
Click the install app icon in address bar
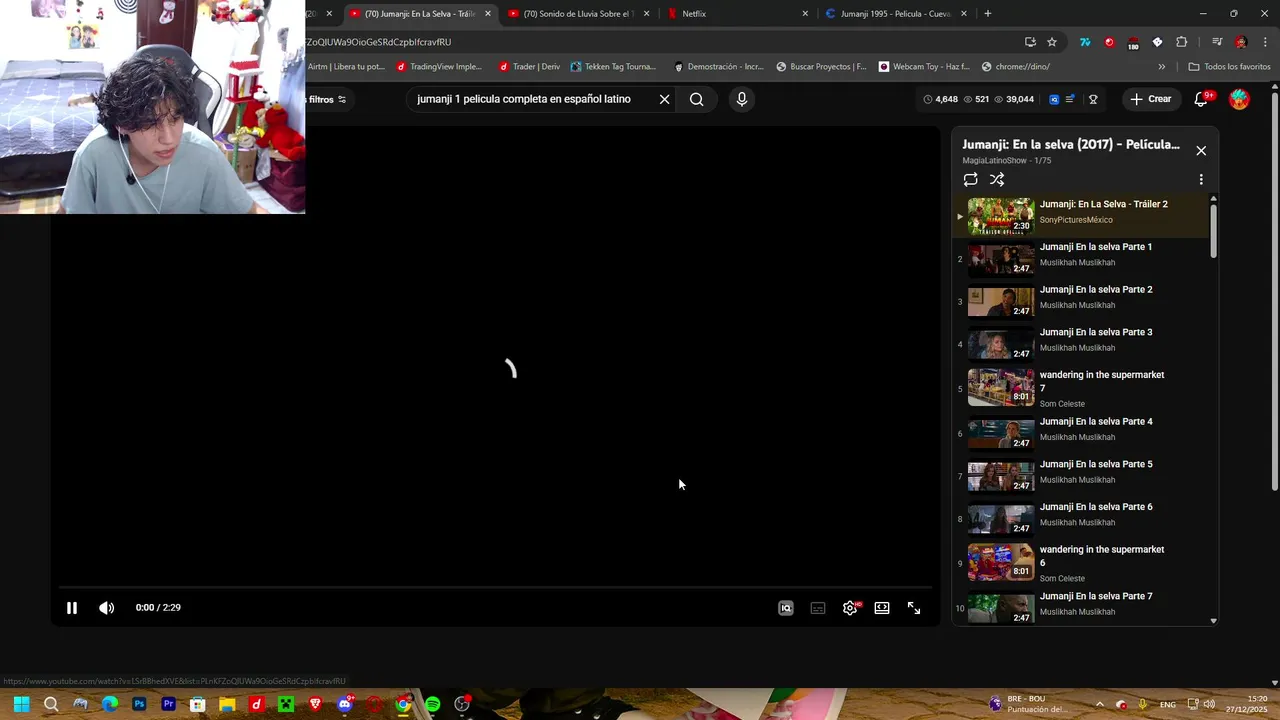click(1030, 42)
